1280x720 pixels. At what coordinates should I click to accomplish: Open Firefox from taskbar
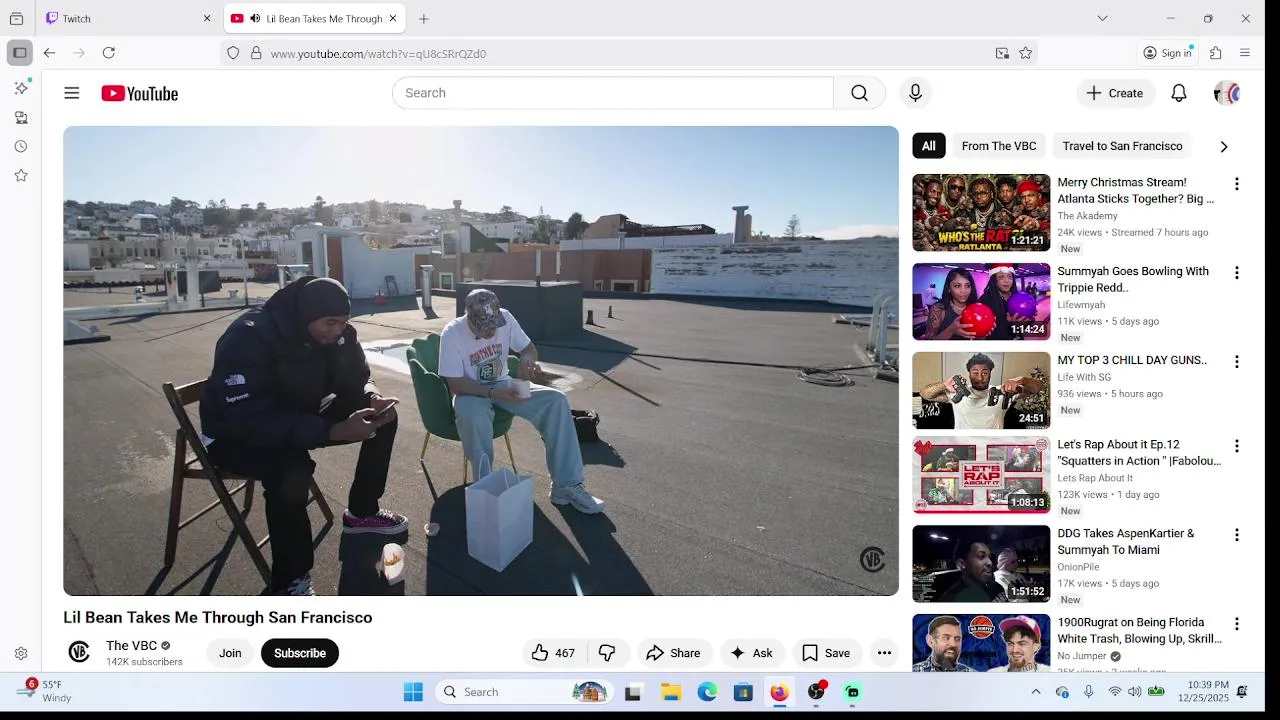pyautogui.click(x=779, y=692)
